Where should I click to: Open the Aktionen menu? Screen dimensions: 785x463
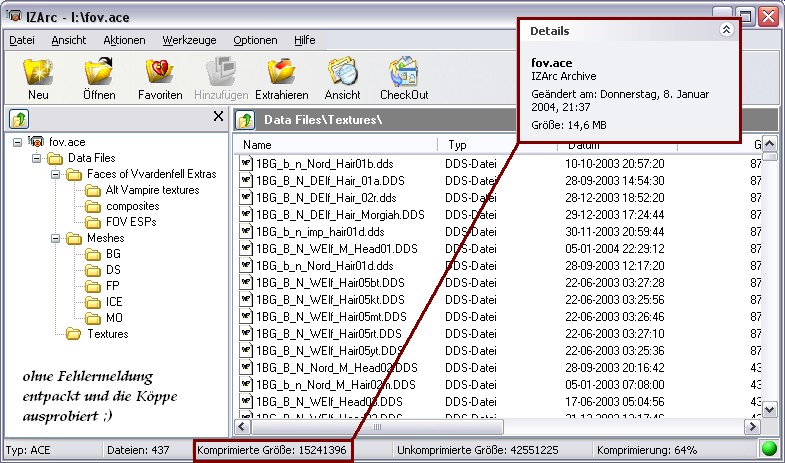click(x=124, y=40)
